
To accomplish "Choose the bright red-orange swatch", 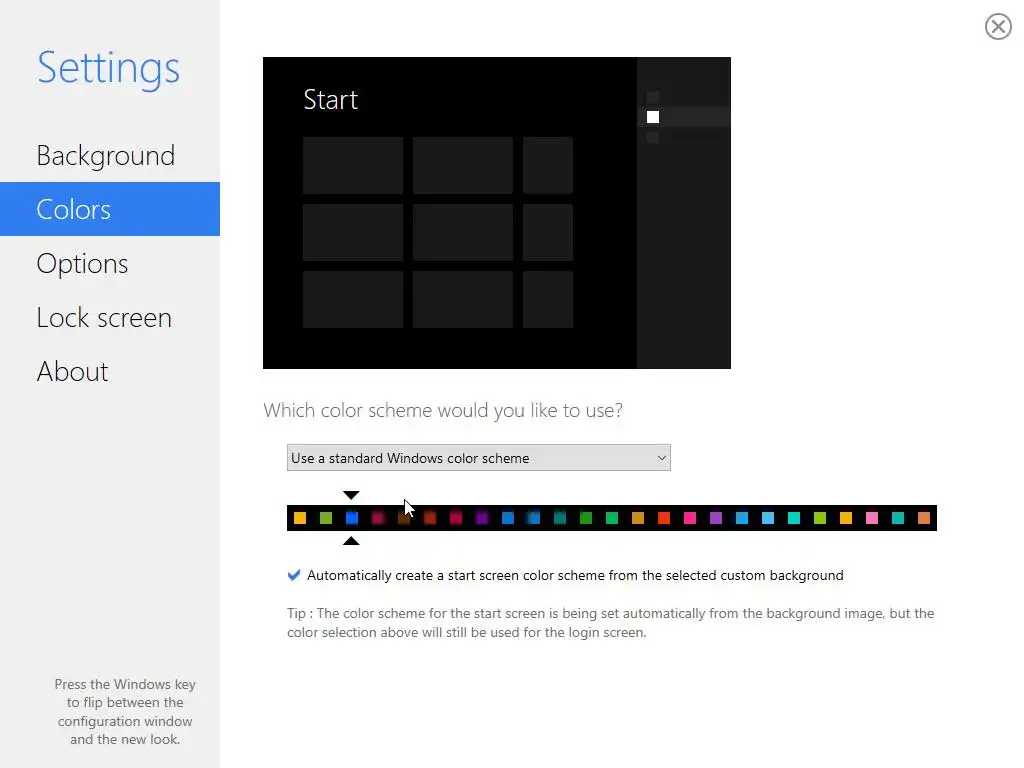I will [664, 518].
